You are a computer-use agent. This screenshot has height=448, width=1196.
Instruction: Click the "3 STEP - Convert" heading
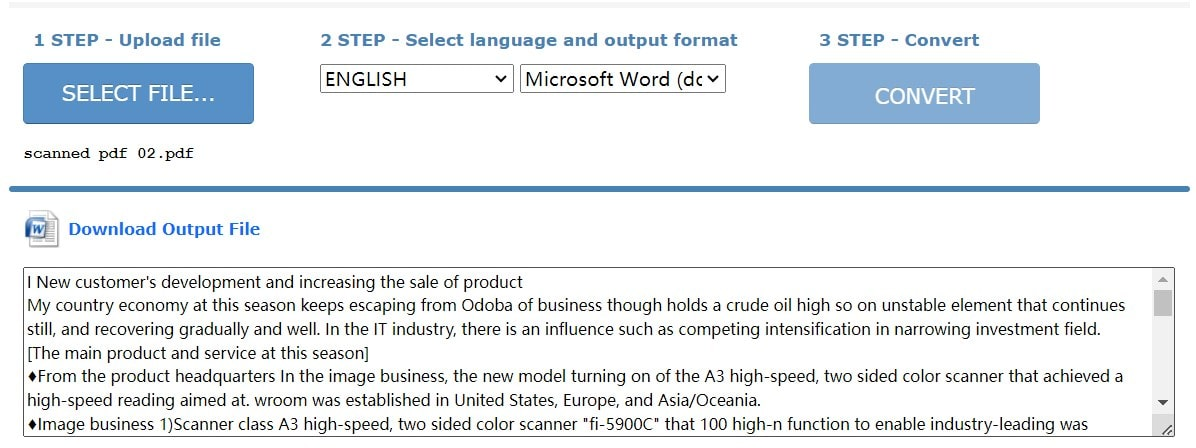(x=899, y=40)
